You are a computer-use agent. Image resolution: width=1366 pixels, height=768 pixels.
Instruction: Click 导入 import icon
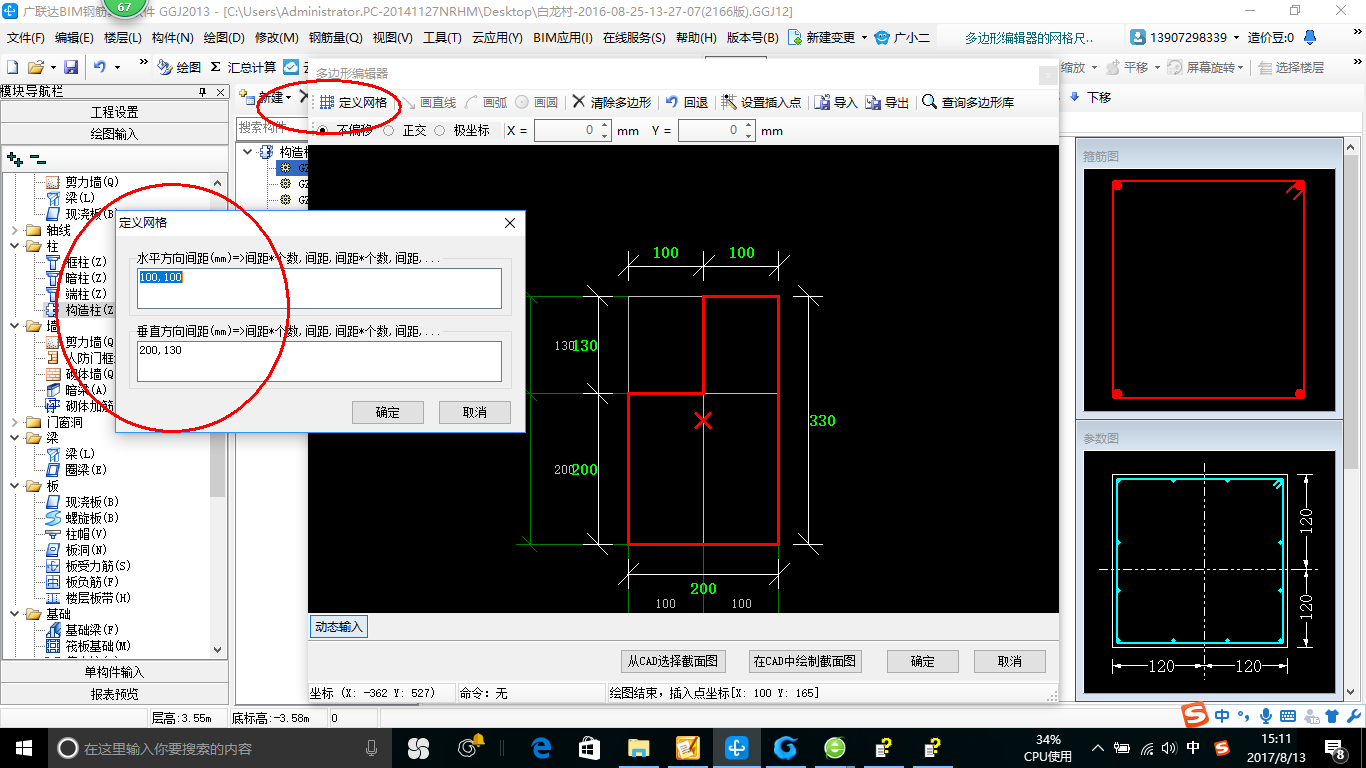836,102
